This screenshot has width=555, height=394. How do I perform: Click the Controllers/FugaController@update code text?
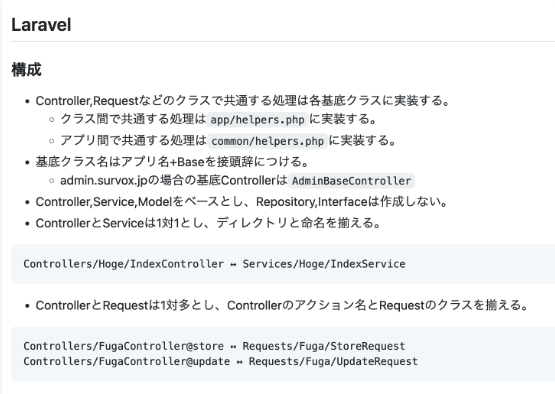pyautogui.click(x=127, y=361)
